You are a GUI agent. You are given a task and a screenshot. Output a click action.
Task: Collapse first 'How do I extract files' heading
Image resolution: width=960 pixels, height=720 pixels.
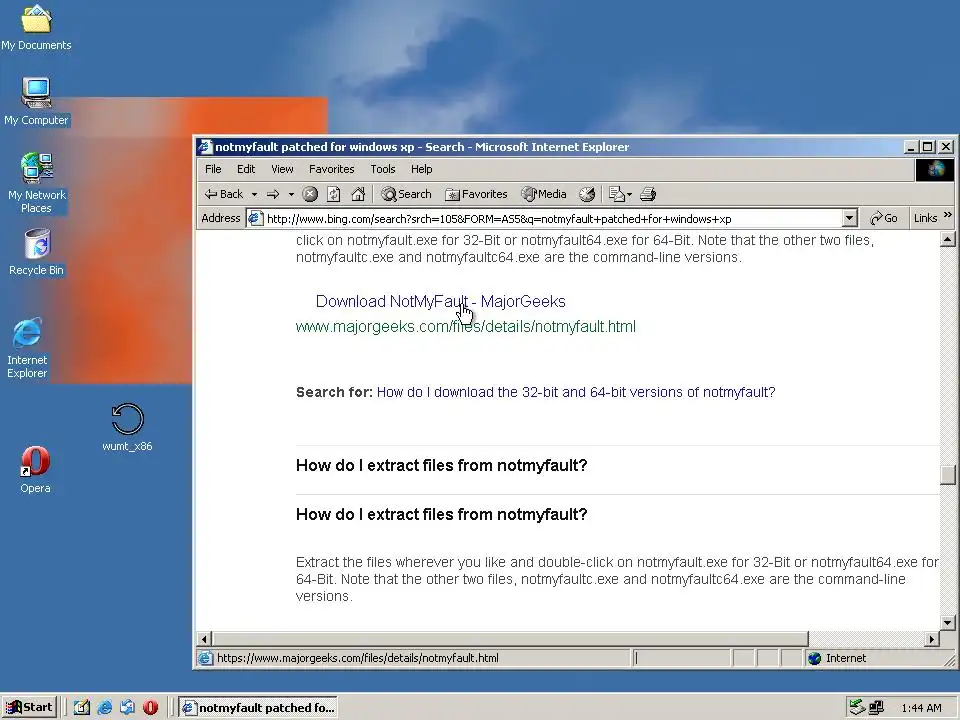tap(441, 465)
